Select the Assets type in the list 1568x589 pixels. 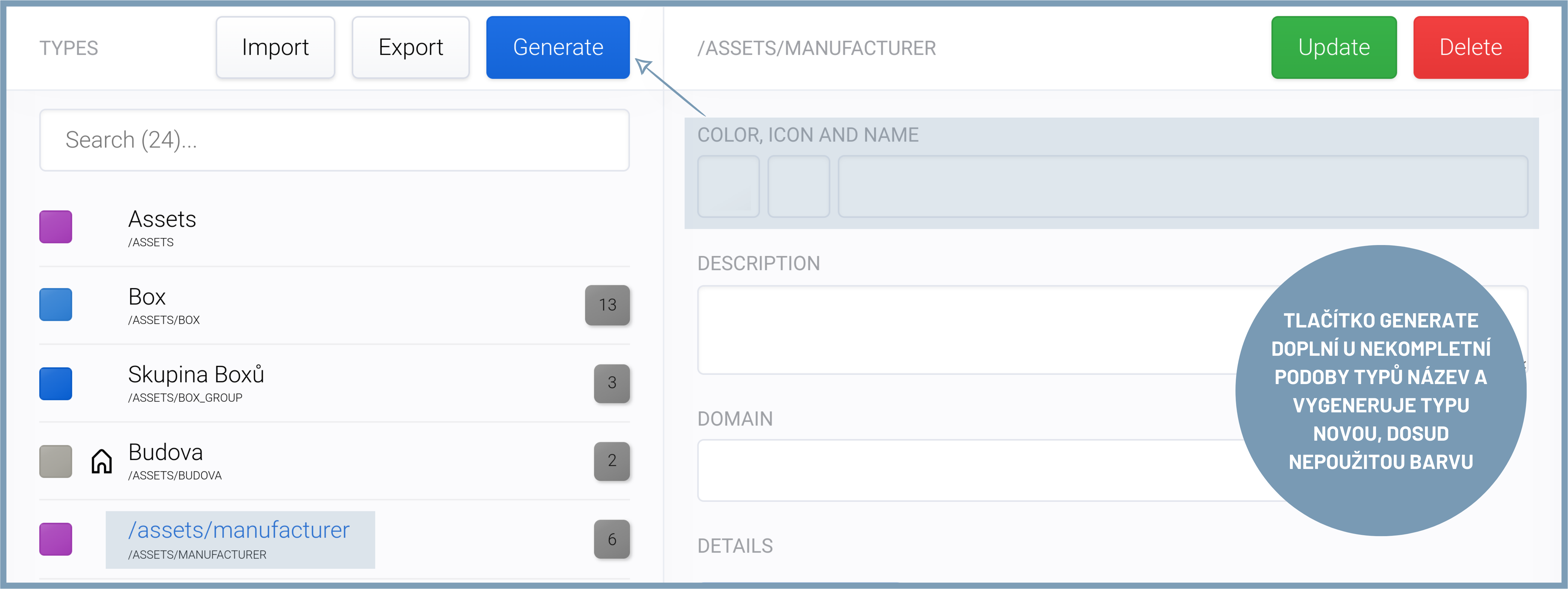tap(162, 226)
